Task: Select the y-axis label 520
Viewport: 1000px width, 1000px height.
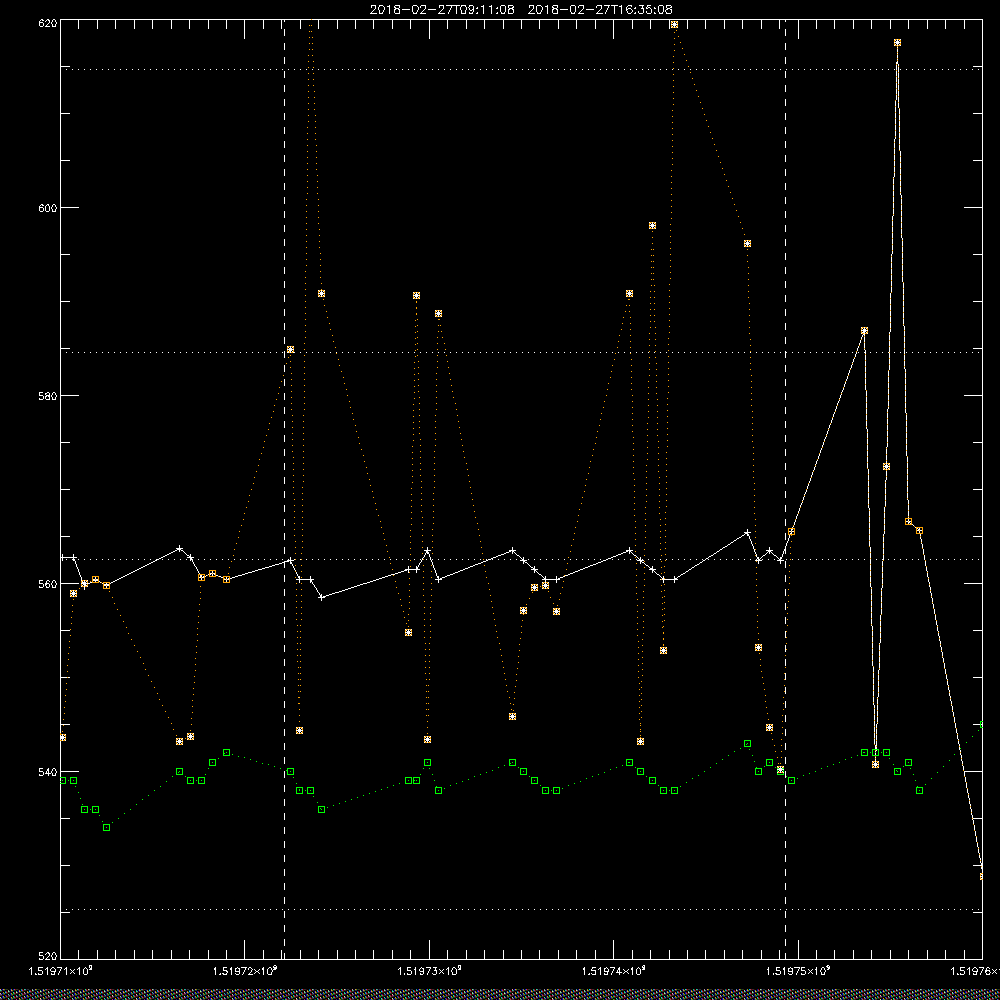Action: (x=48, y=956)
